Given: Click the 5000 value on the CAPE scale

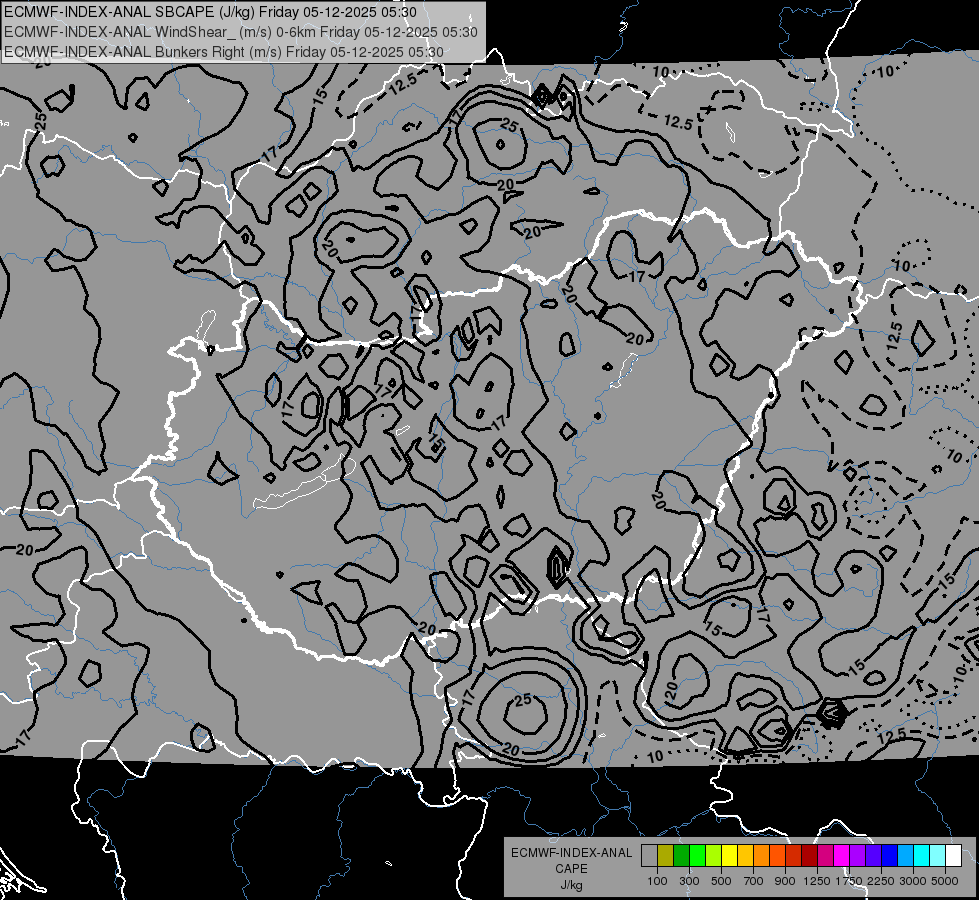Looking at the screenshot, I should pos(945,881).
